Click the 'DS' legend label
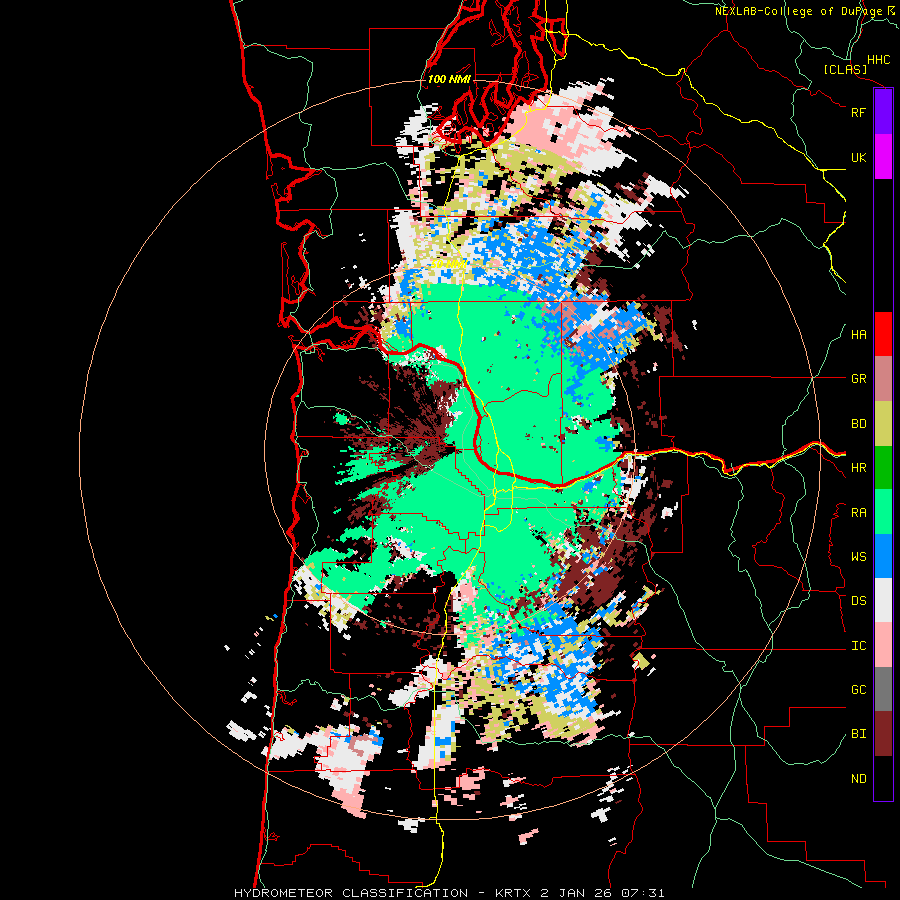The height and width of the screenshot is (900, 900). pyautogui.click(x=858, y=601)
